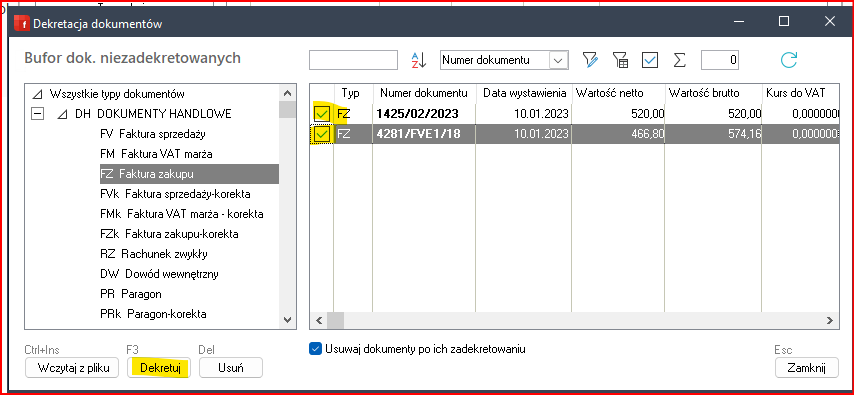The height and width of the screenshot is (395, 854).
Task: Click the Zamknij button
Action: click(807, 367)
